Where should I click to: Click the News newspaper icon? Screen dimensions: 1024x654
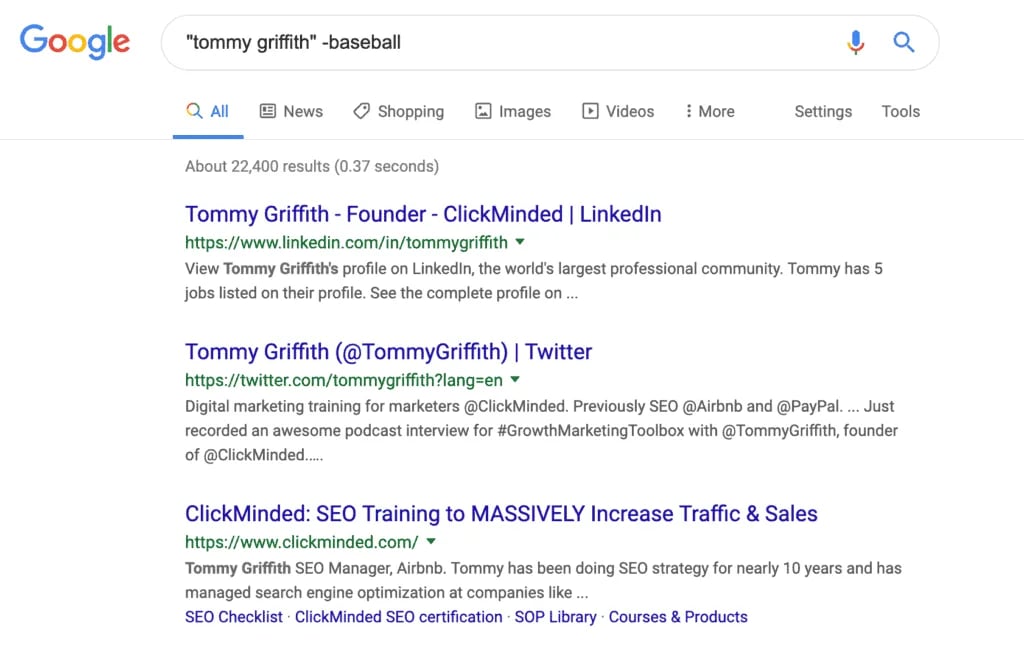[268, 111]
